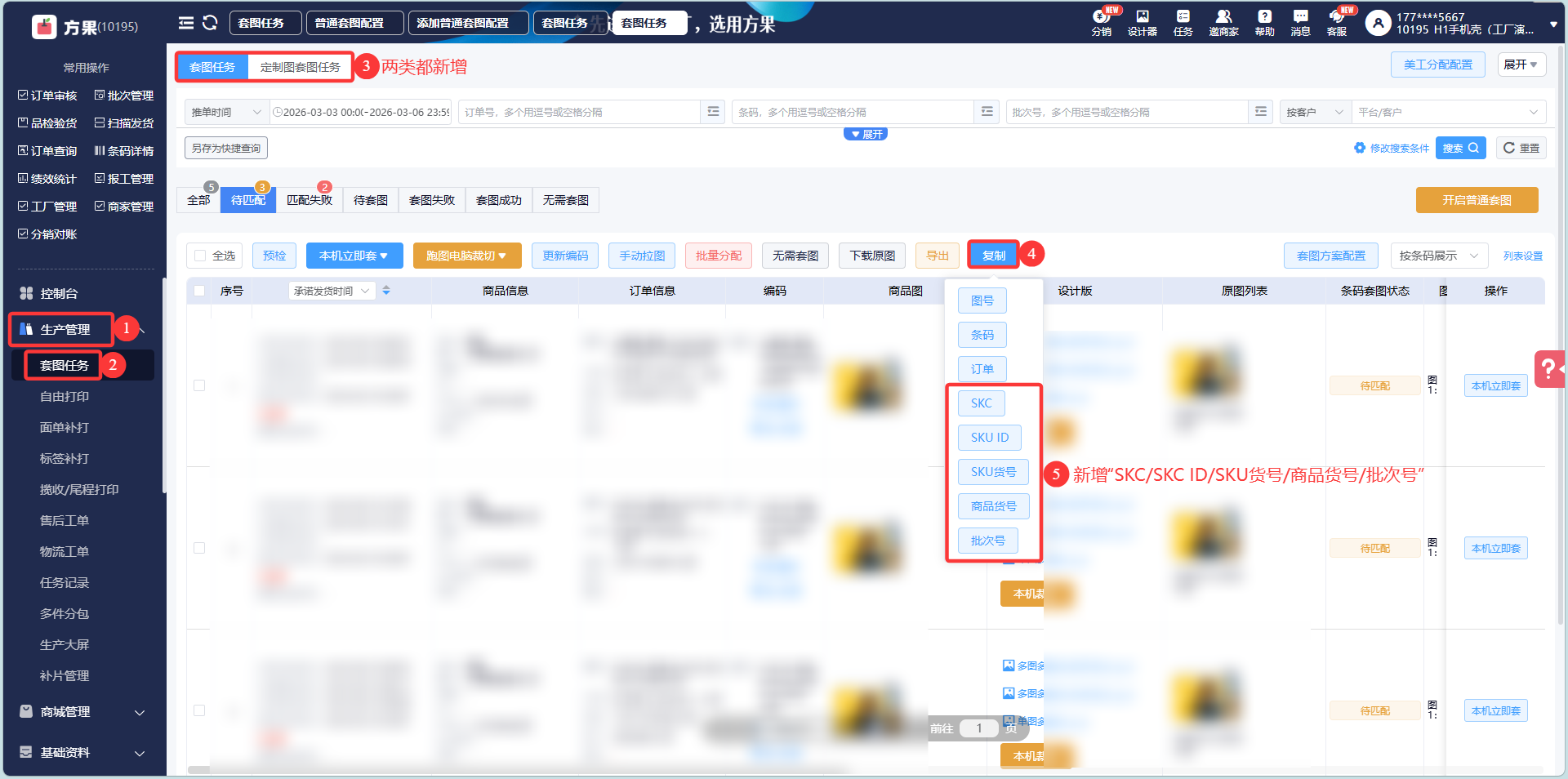This screenshot has height=779, width=1568.
Task: Click the page number box after 前往
Action: (x=978, y=728)
